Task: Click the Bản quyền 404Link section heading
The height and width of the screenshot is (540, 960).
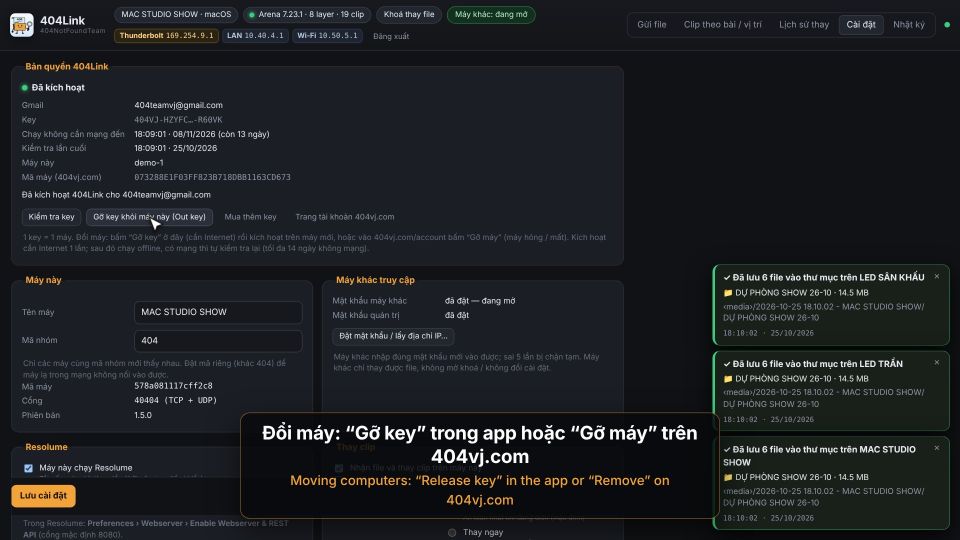Action: [67, 66]
